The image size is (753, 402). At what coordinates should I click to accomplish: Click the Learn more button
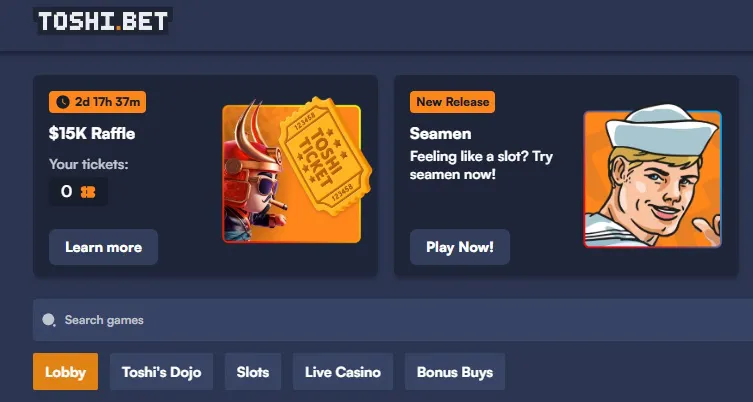pos(103,247)
